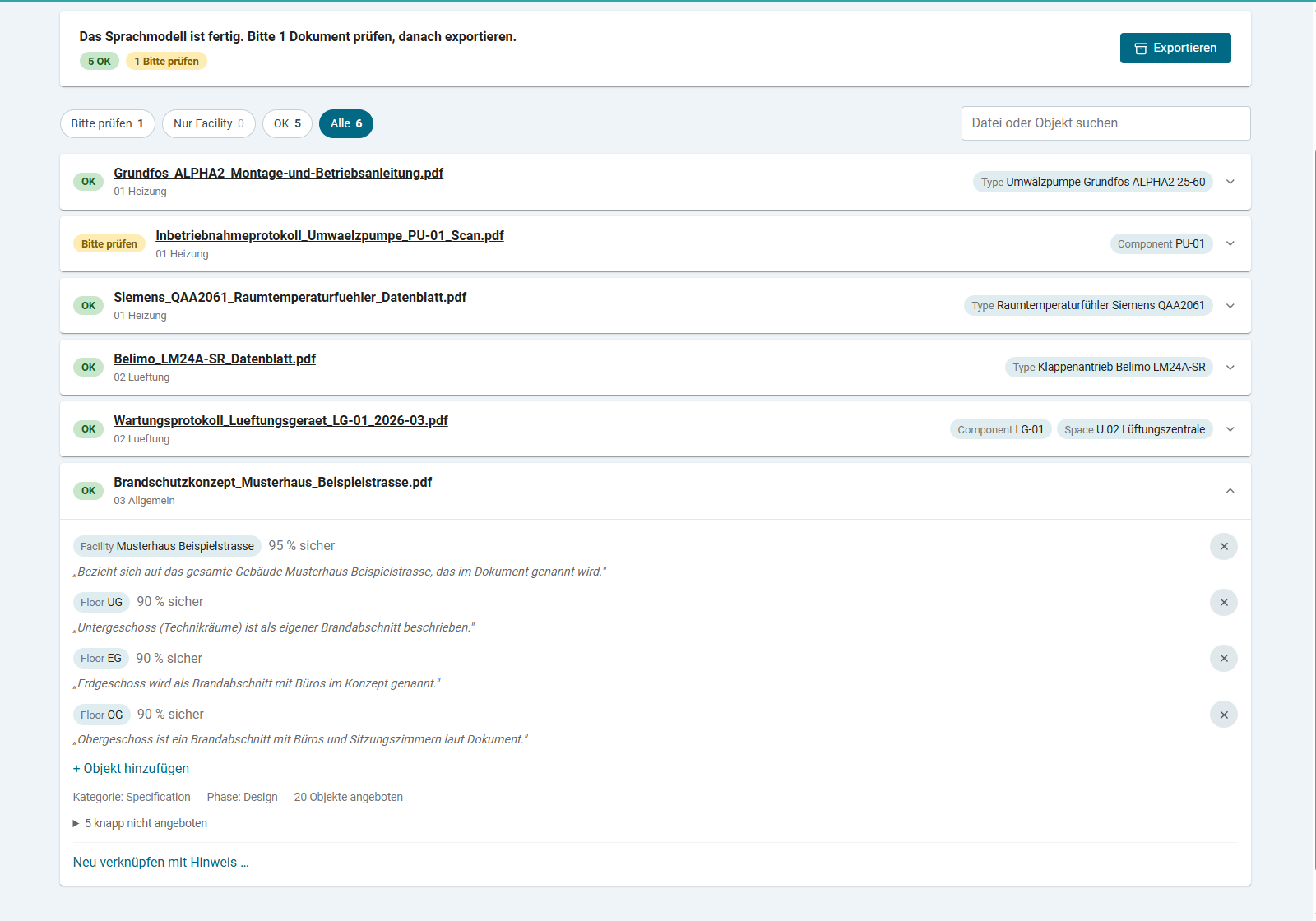Viewport: 1316px width, 921px height.
Task: Open Brandschutzkonzept Musterhaus Beispielstrasse PDF link
Action: click(272, 482)
